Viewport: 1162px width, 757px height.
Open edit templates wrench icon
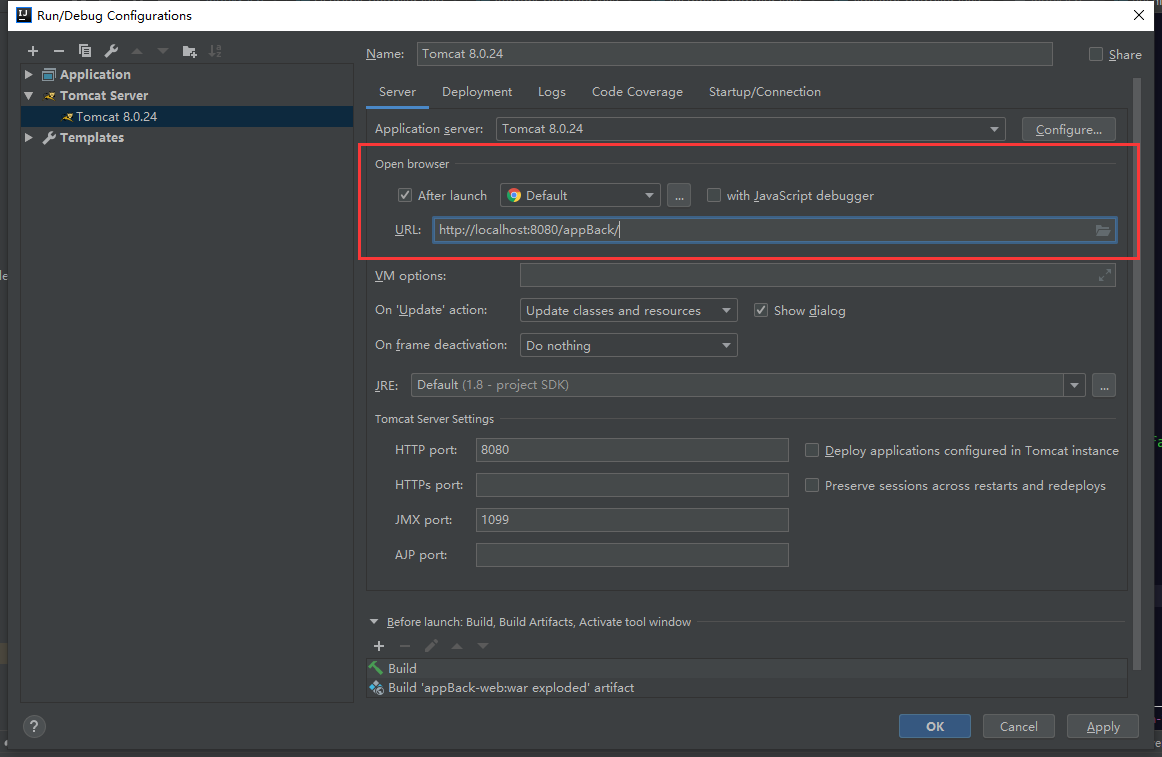coord(111,51)
